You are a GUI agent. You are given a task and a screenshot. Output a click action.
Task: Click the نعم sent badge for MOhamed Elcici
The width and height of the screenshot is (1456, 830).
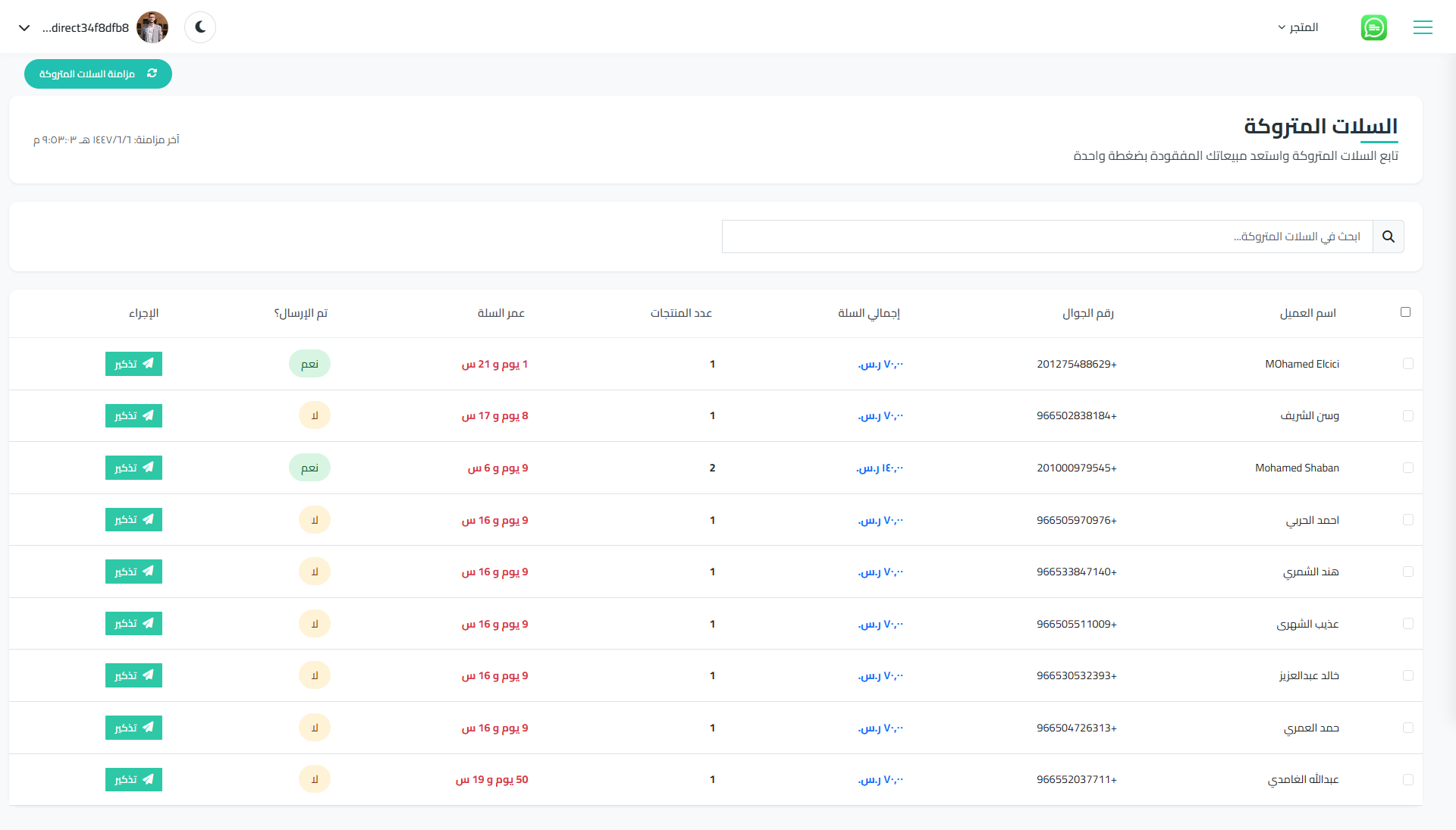pyautogui.click(x=309, y=364)
